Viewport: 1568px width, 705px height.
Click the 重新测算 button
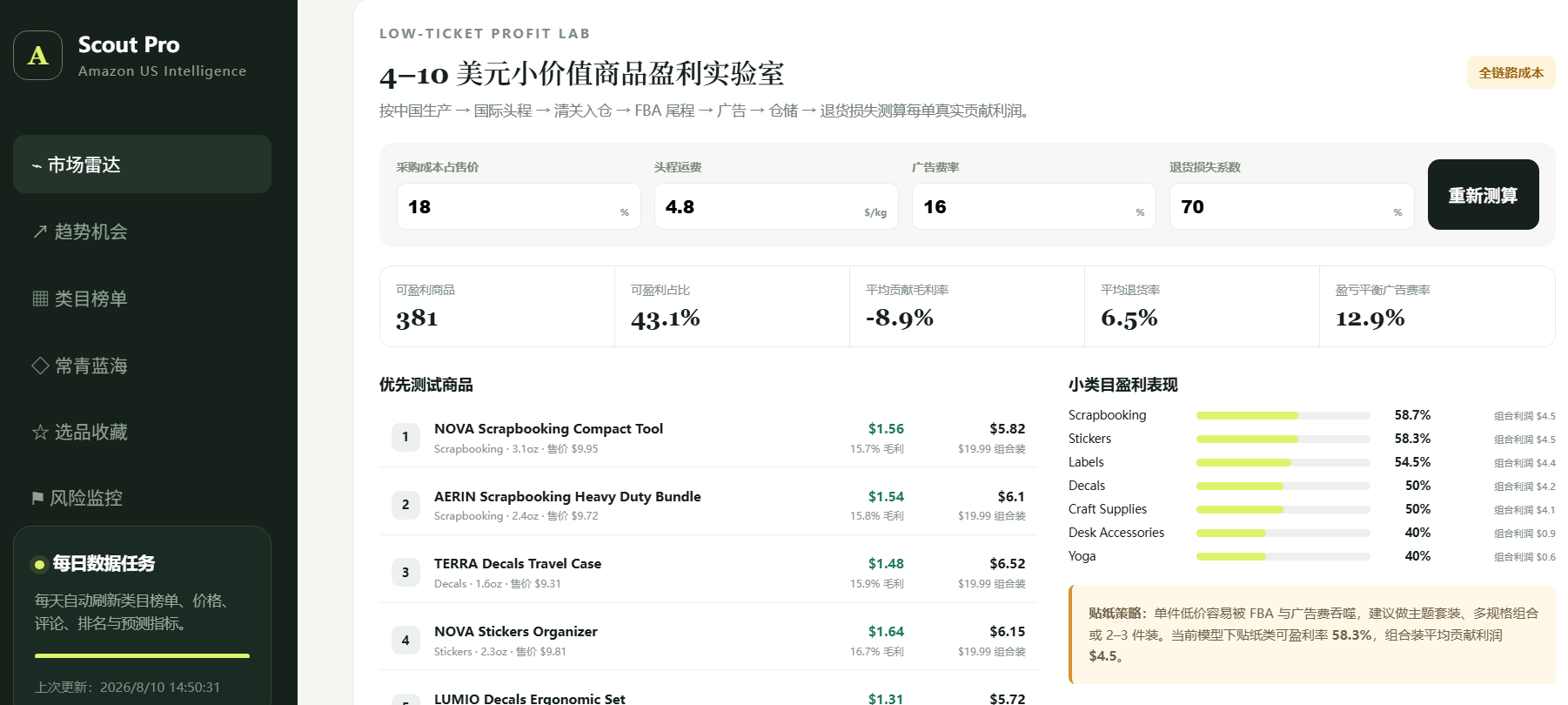point(1483,195)
